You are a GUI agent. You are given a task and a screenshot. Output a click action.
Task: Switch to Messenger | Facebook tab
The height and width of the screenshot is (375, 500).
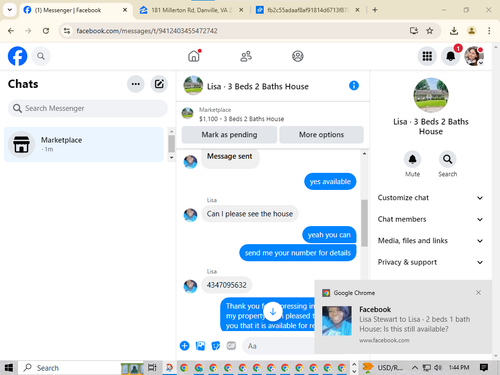click(76, 10)
